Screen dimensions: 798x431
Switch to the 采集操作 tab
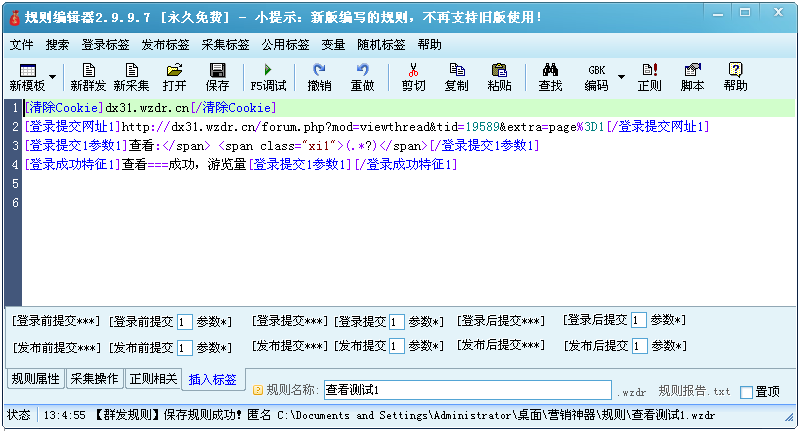click(x=94, y=379)
